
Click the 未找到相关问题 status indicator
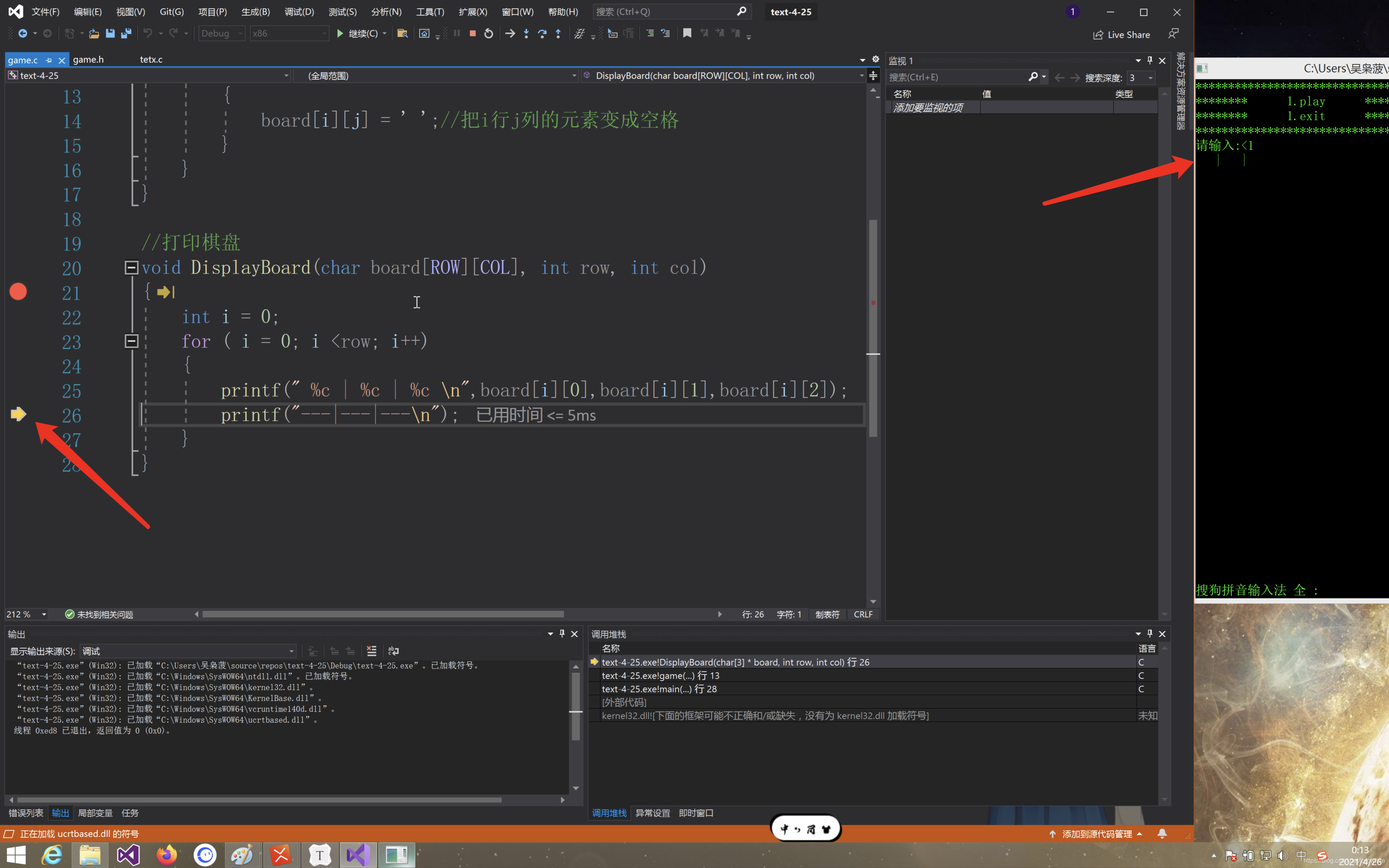pos(99,614)
